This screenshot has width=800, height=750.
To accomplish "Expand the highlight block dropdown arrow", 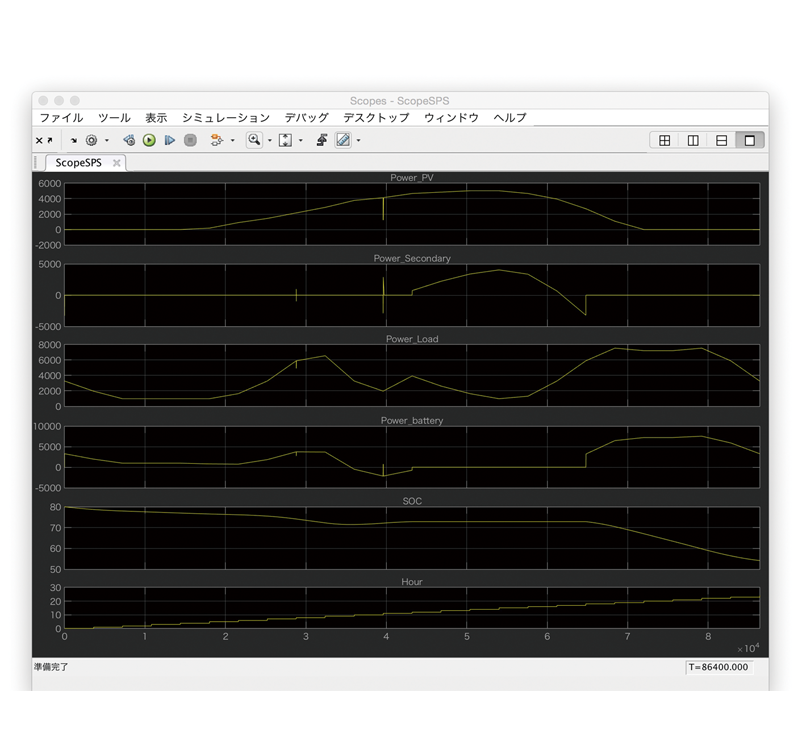I will [x=233, y=140].
